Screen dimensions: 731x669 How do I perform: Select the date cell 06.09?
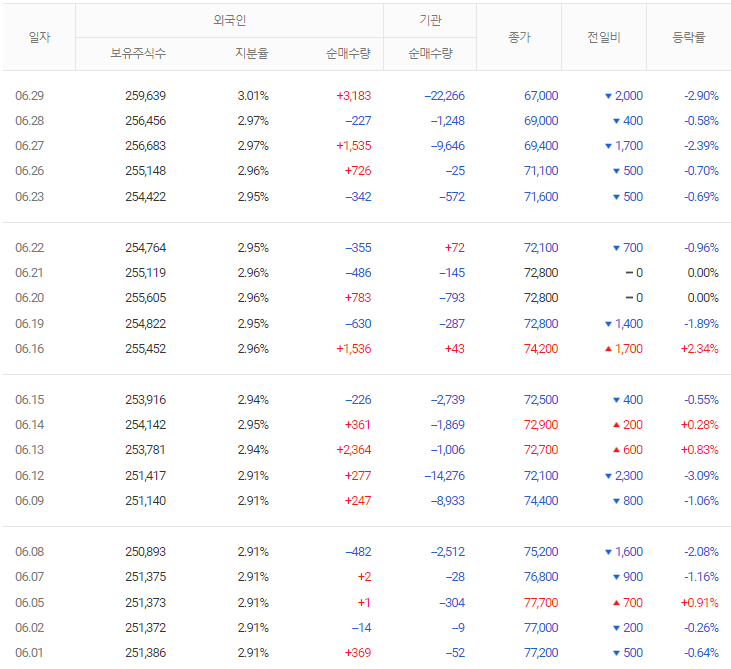29,501
